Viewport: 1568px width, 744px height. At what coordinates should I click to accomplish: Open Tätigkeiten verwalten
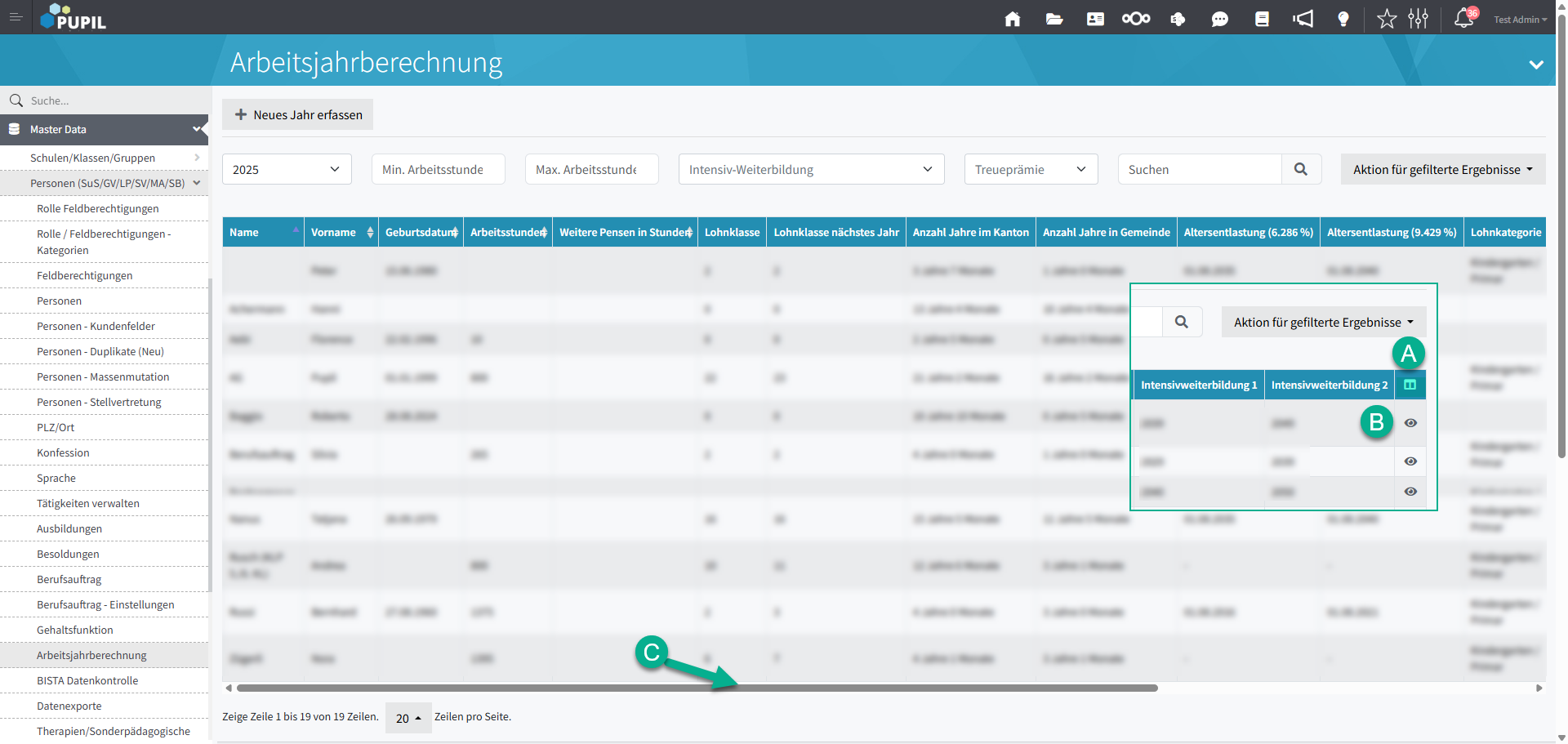(x=88, y=503)
